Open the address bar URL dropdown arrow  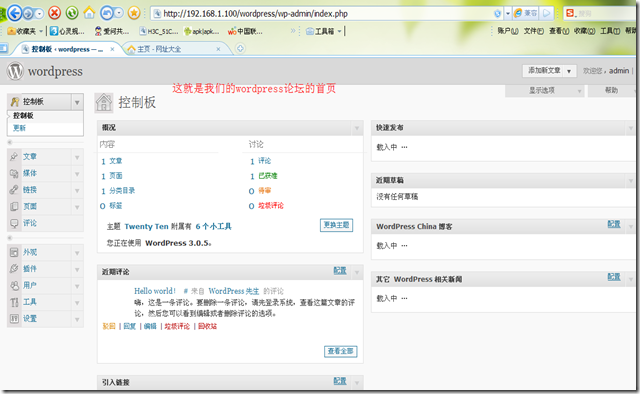[x=508, y=13]
